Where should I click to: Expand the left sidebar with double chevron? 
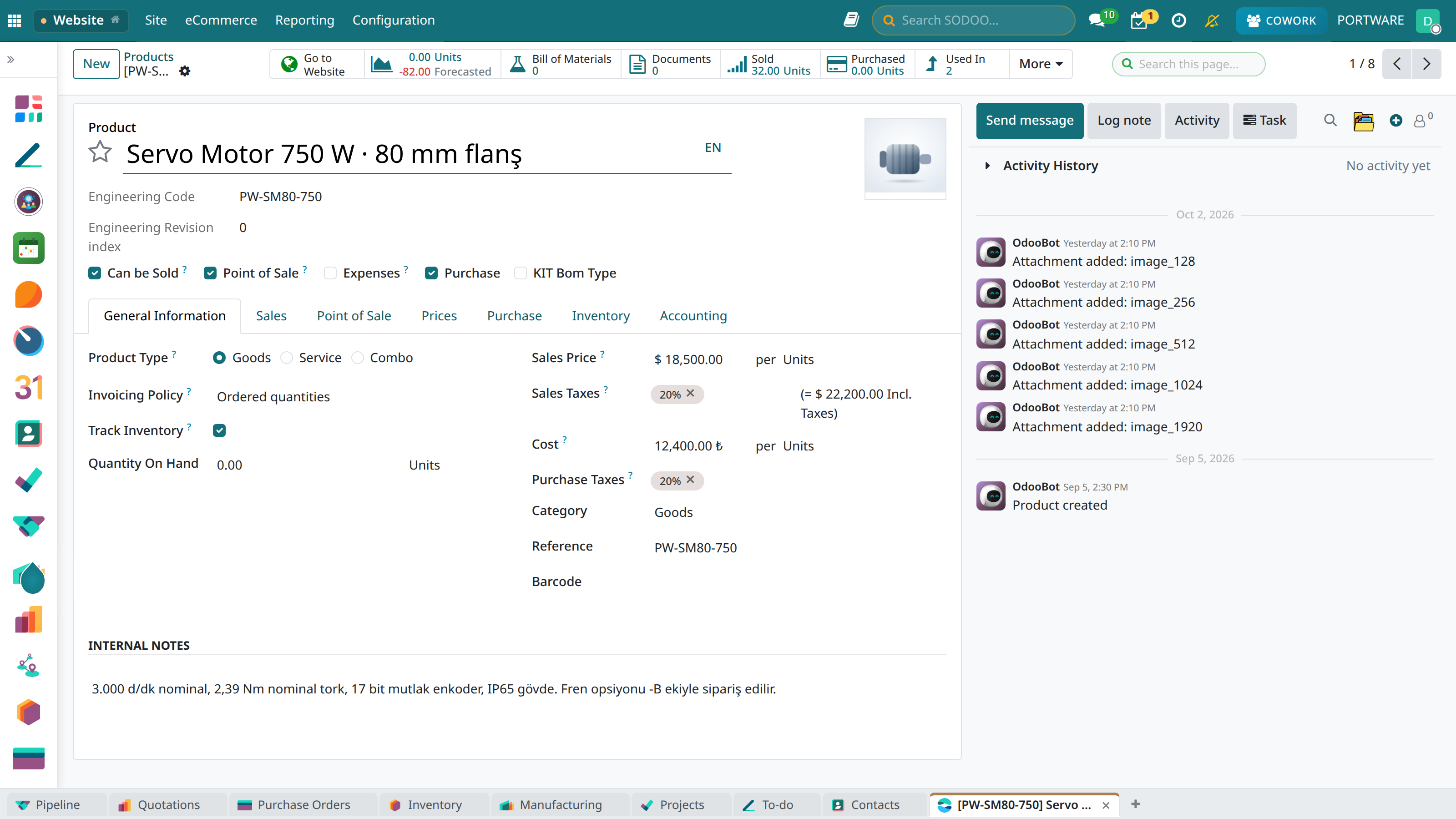11,59
